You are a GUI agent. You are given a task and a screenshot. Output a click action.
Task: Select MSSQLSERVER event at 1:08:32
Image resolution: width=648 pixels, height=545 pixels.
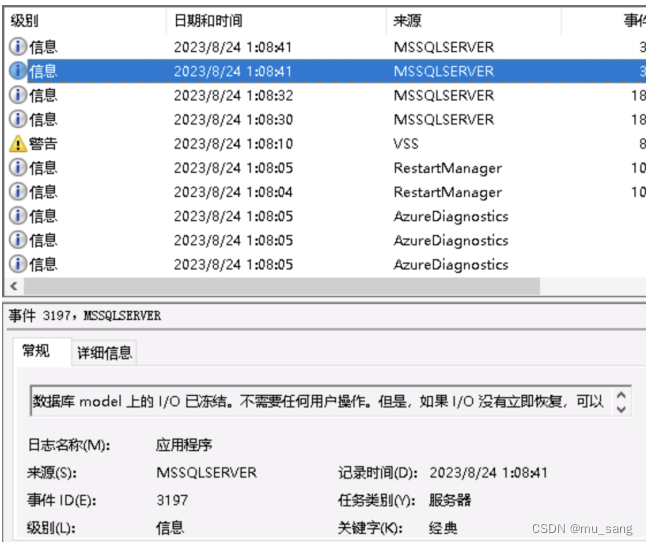[x=326, y=95]
